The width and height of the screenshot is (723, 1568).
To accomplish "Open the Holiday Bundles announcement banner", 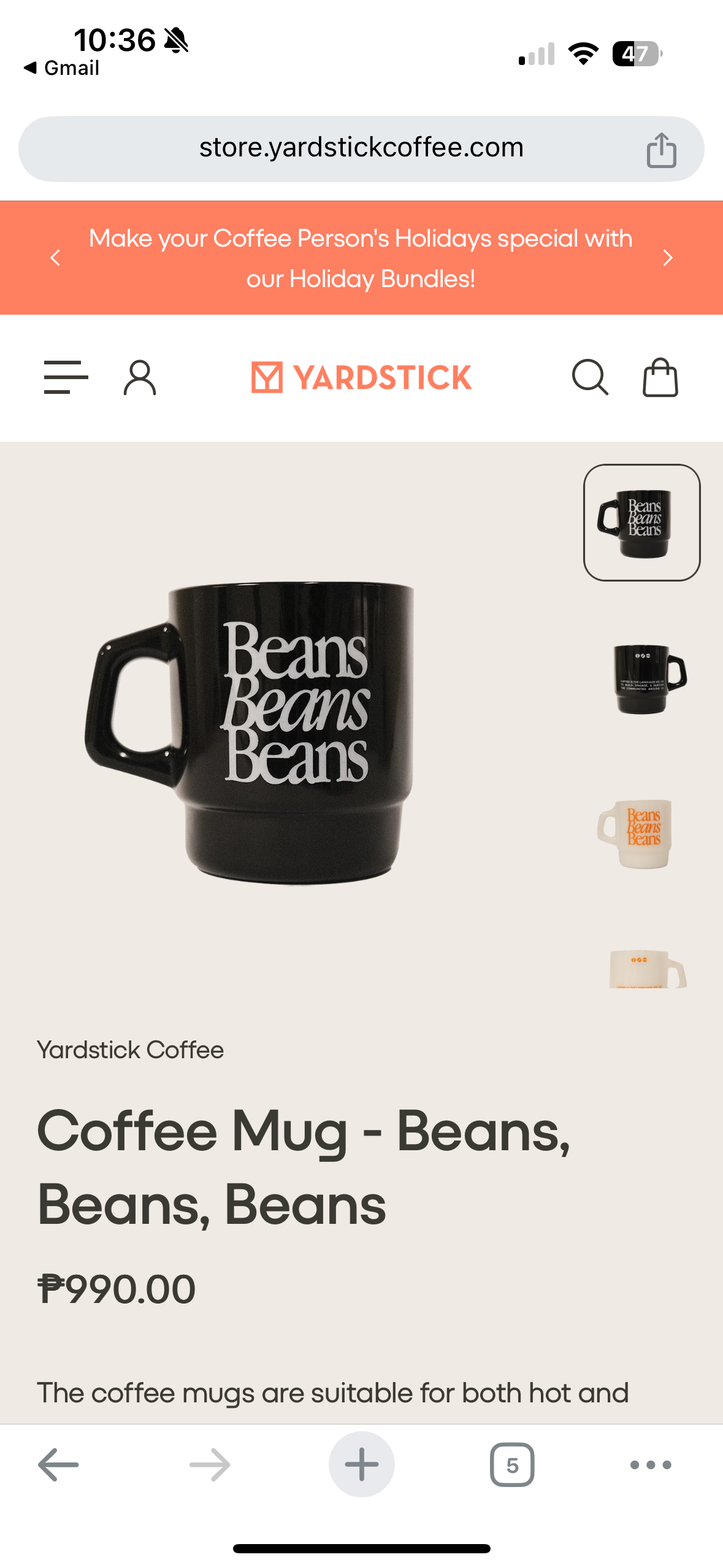I will click(x=361, y=258).
